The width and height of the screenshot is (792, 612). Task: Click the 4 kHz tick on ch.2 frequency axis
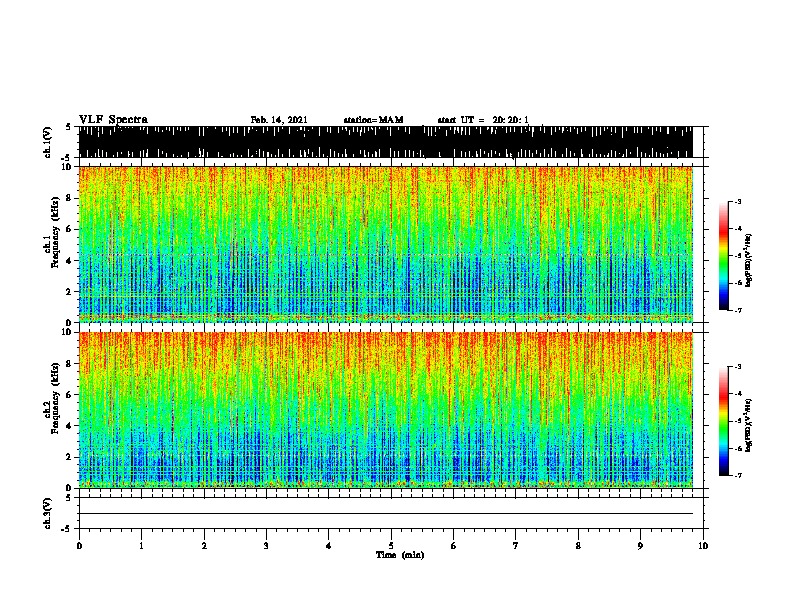click(70, 426)
